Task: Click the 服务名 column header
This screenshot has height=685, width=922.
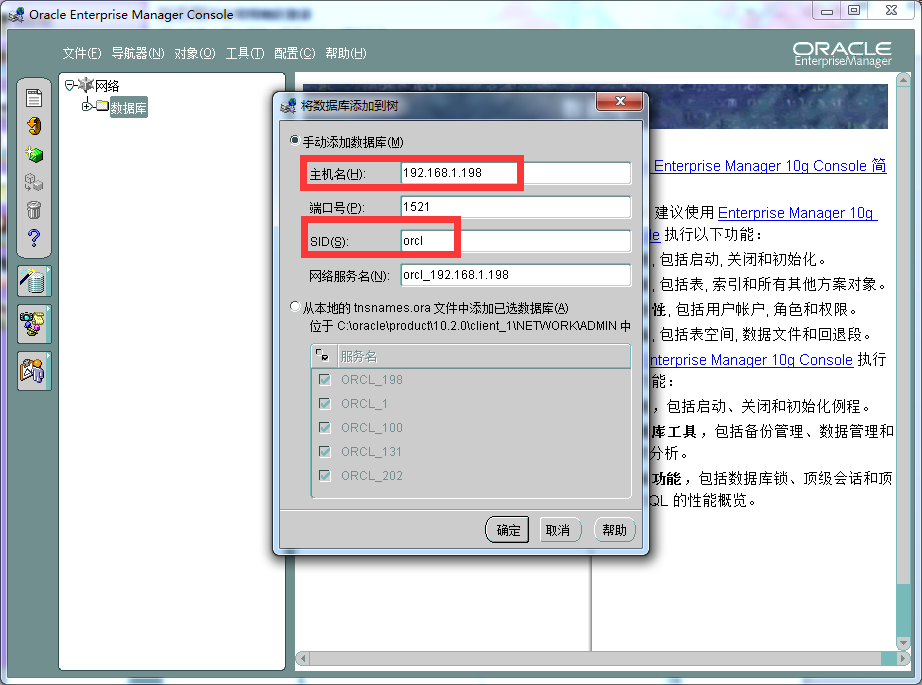Action: (x=483, y=356)
